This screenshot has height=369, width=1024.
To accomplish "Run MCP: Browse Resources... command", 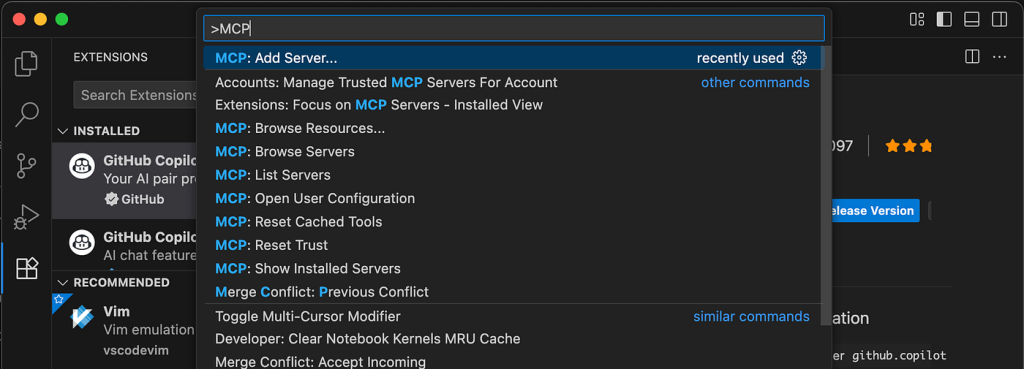I will 513,129.
